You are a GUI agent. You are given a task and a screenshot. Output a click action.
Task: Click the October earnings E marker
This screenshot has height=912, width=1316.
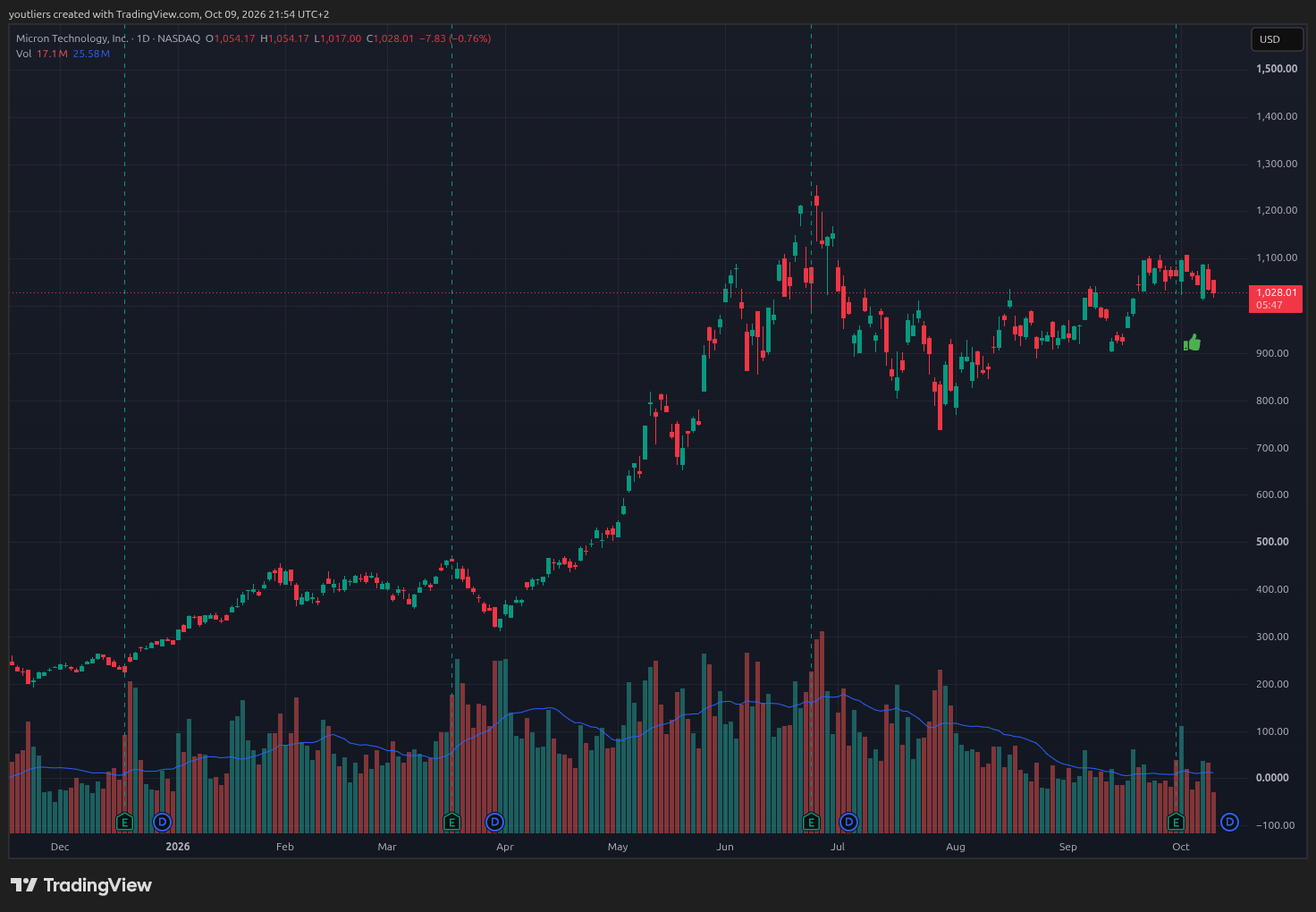(1177, 822)
